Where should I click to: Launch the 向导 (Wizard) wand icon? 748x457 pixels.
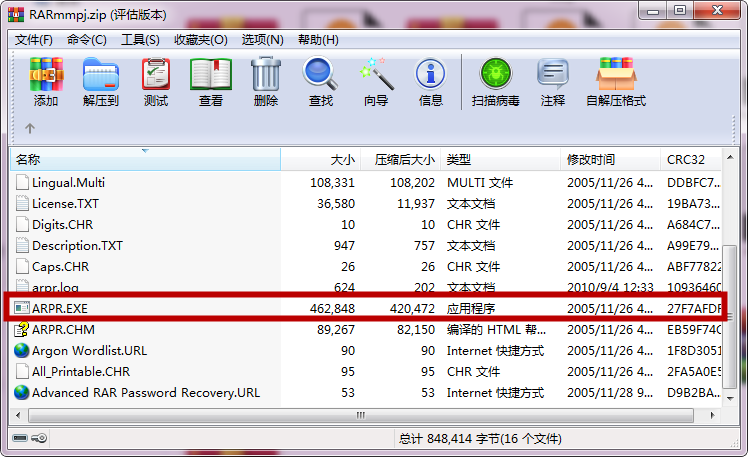click(x=376, y=74)
